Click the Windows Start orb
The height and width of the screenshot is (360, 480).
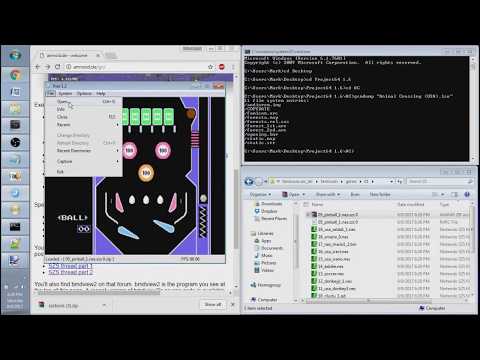[x=15, y=56]
